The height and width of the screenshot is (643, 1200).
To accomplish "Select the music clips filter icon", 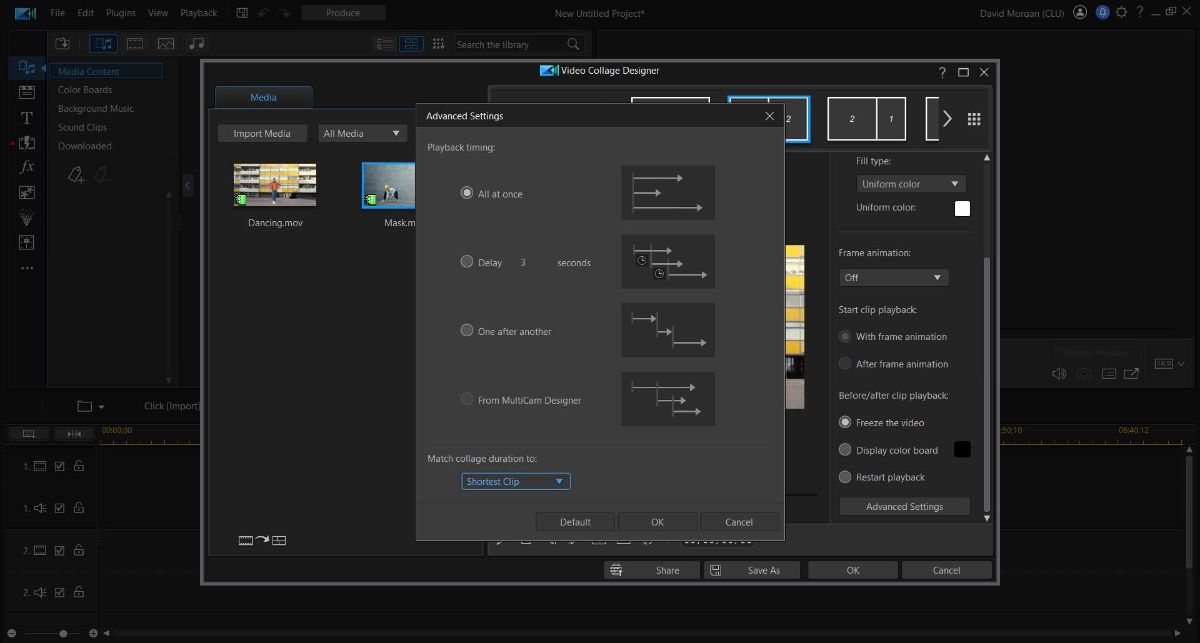I will point(196,43).
